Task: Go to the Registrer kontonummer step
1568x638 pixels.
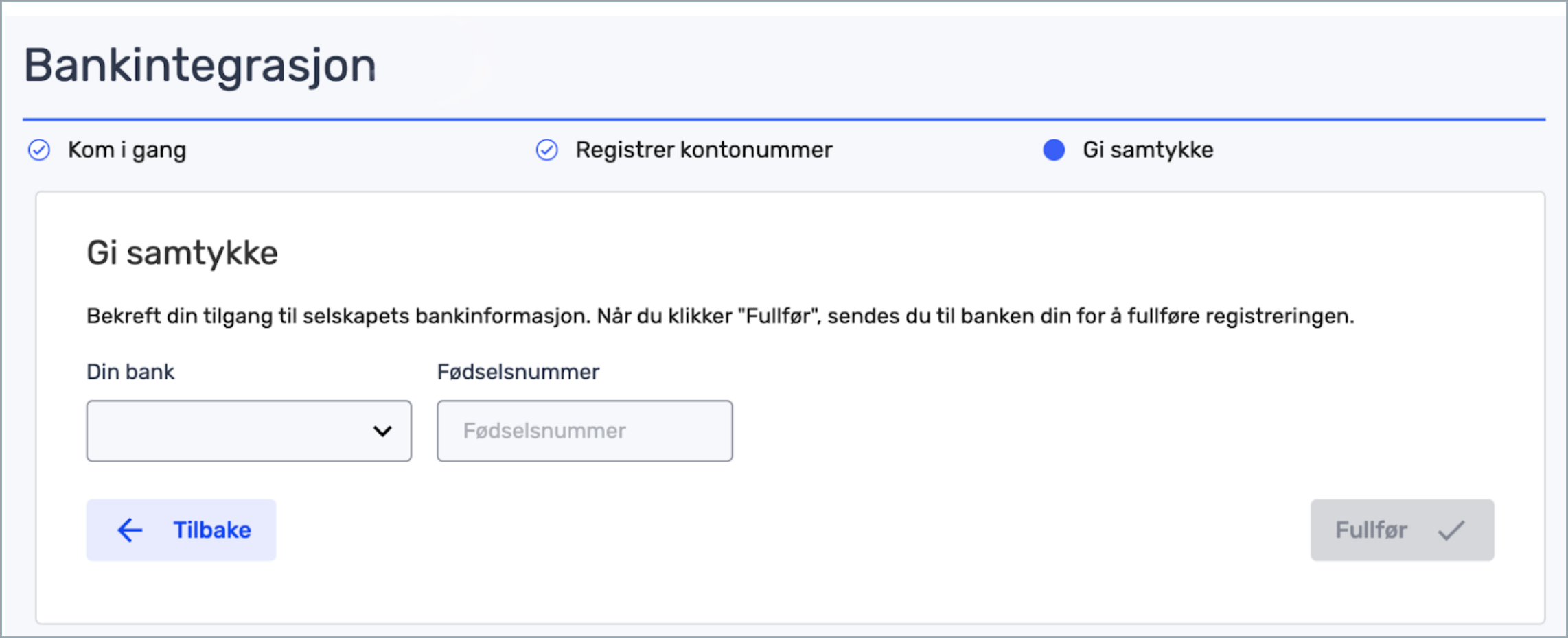Action: tap(704, 150)
